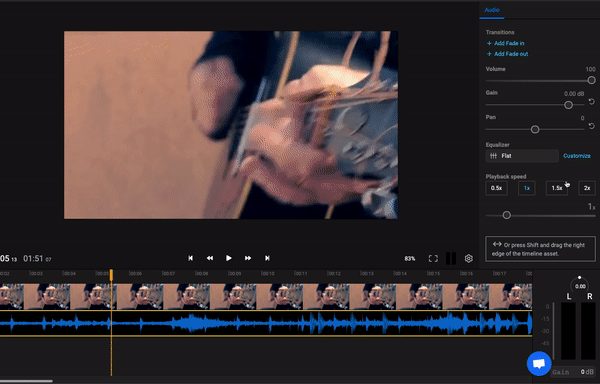The height and width of the screenshot is (384, 600).
Task: Click the Volume slider handle
Action: coord(592,80)
